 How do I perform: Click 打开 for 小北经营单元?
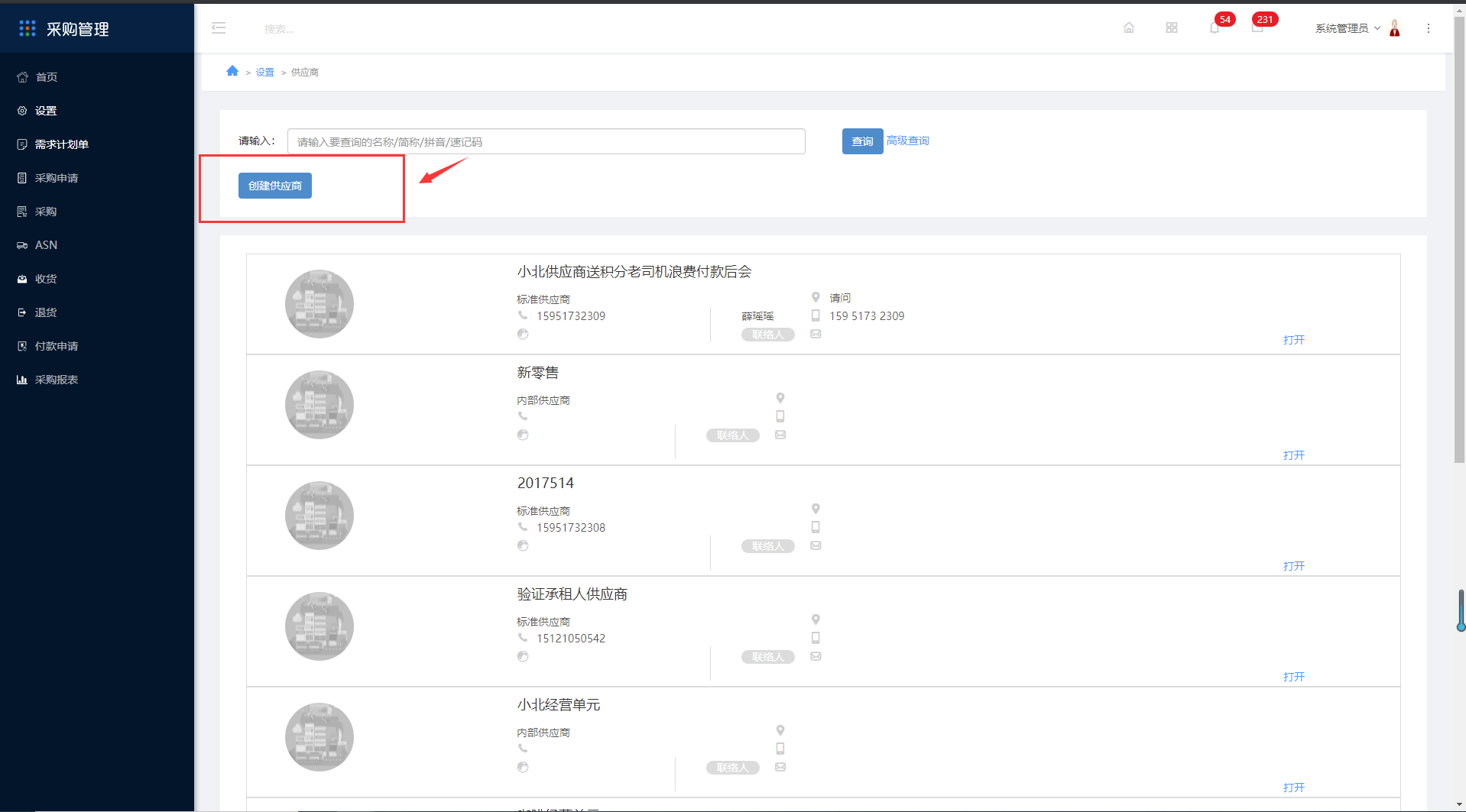[x=1294, y=788]
